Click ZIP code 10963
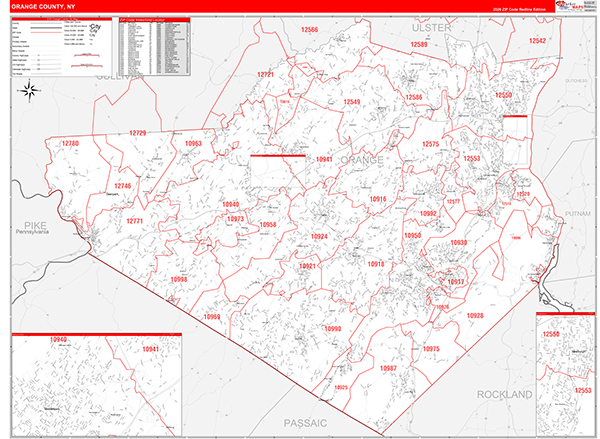 (x=193, y=144)
